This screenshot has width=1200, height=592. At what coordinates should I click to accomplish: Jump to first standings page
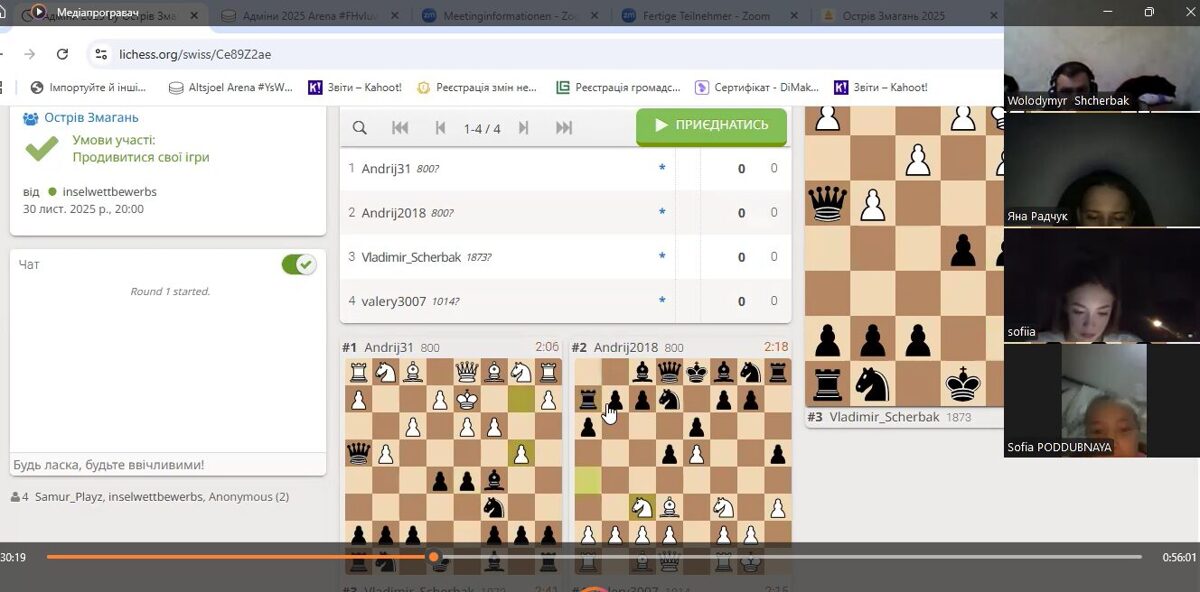(400, 128)
